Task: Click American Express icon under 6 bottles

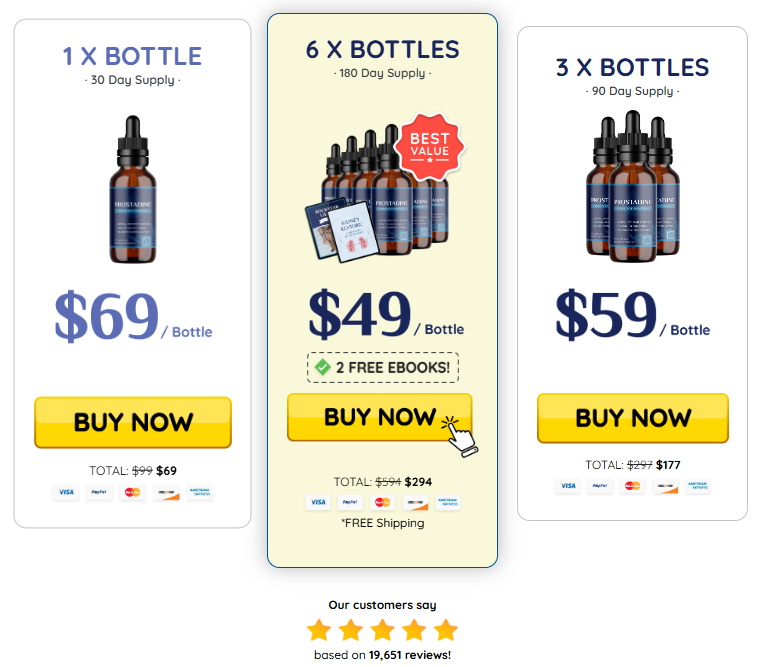Action: click(x=448, y=502)
